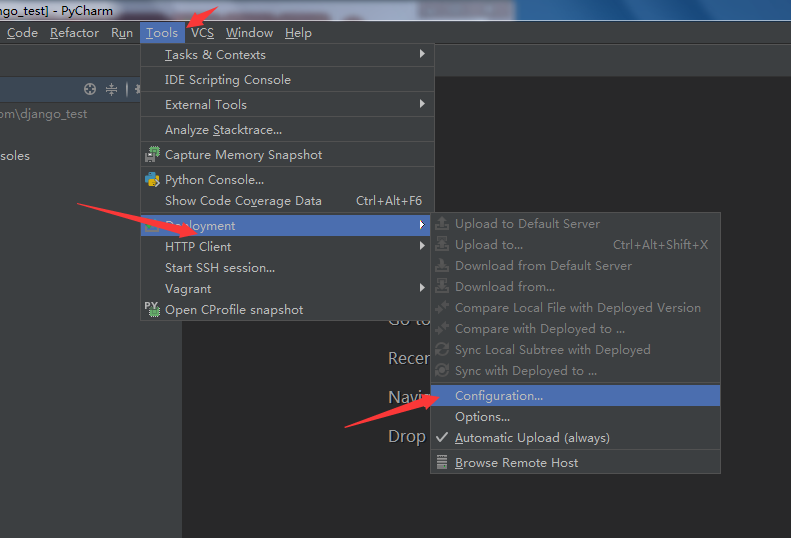
Task: Choose IDE Scripting Console
Action: (x=287, y=80)
